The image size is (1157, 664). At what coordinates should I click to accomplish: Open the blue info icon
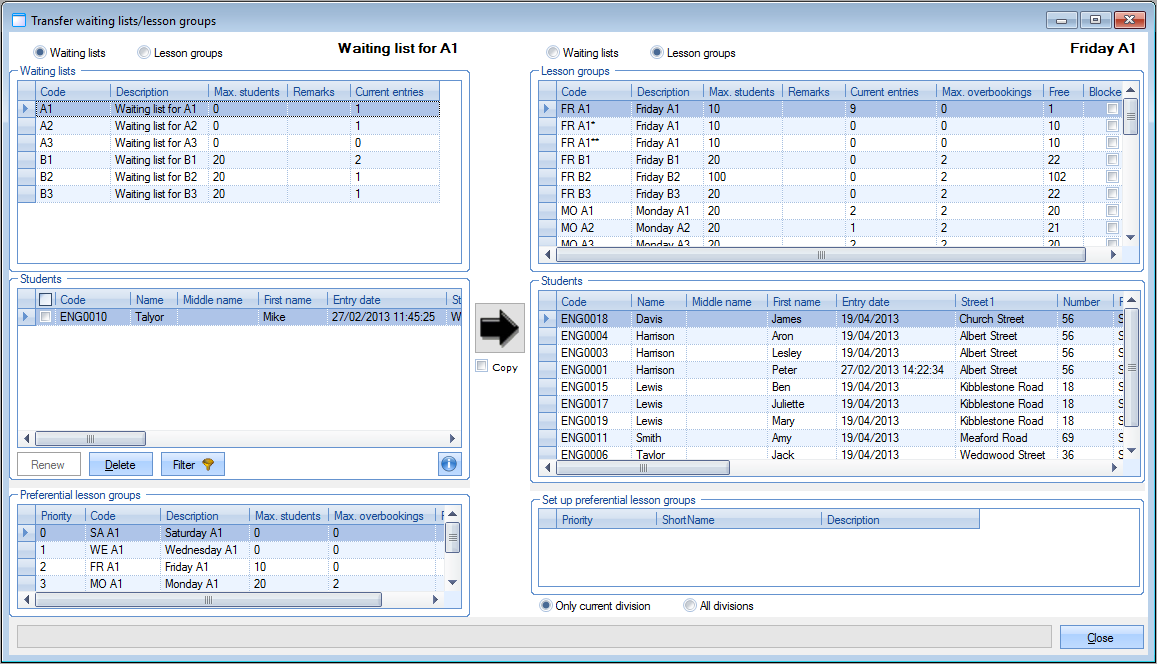(449, 464)
